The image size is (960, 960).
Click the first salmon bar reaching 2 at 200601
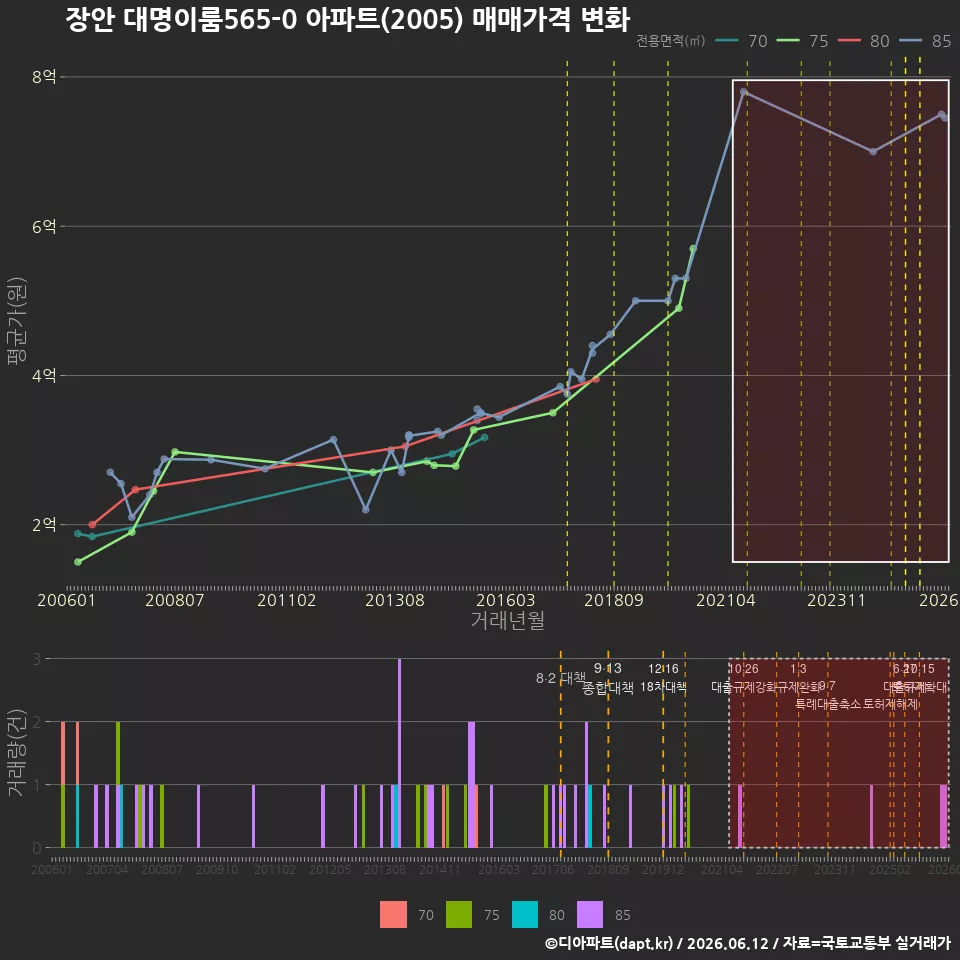click(x=63, y=753)
